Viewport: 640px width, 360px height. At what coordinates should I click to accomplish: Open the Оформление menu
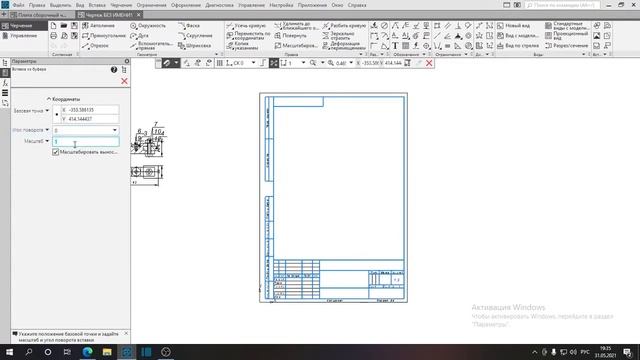click(186, 5)
